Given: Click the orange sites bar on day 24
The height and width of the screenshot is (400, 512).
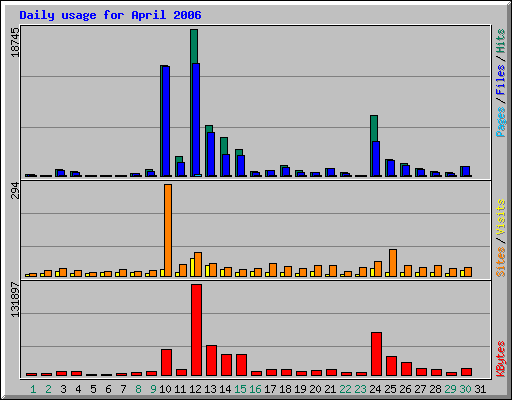Looking at the screenshot, I should 378,269.
